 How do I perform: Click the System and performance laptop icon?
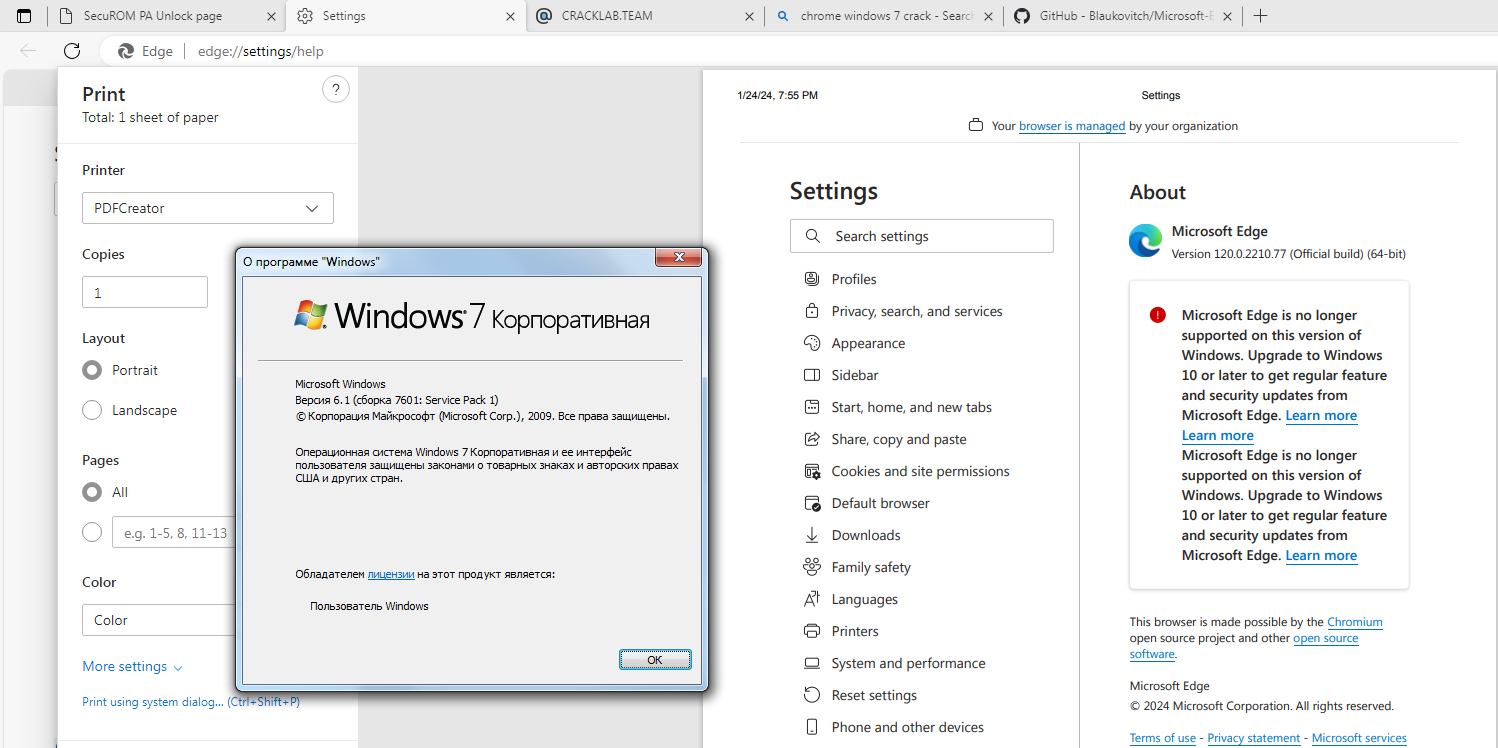pyautogui.click(x=812, y=663)
